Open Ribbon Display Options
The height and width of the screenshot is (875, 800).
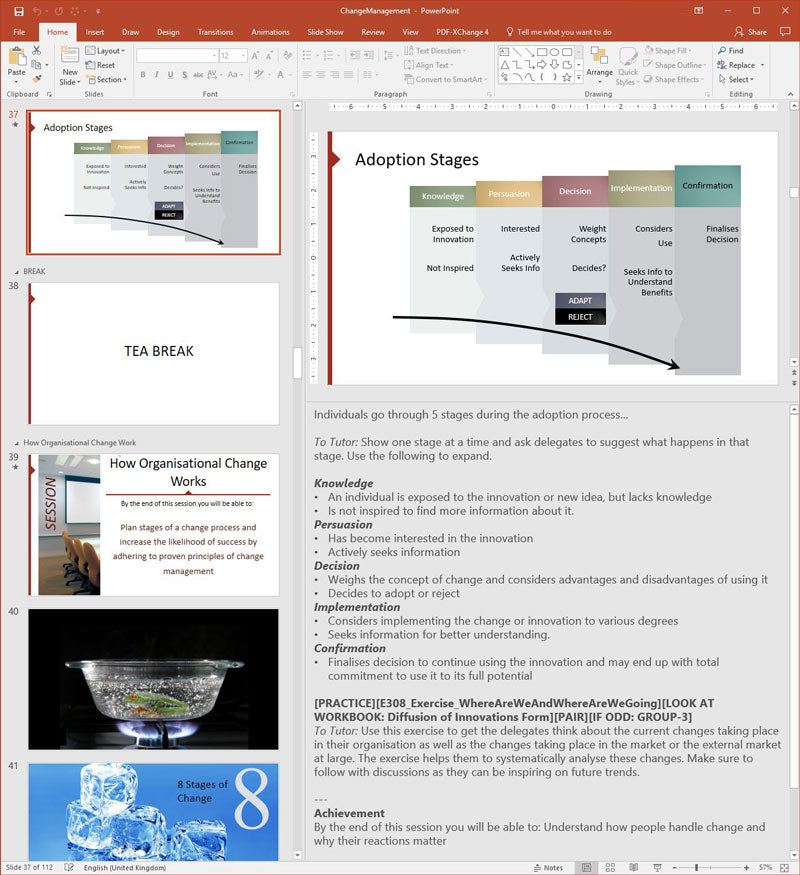click(698, 11)
